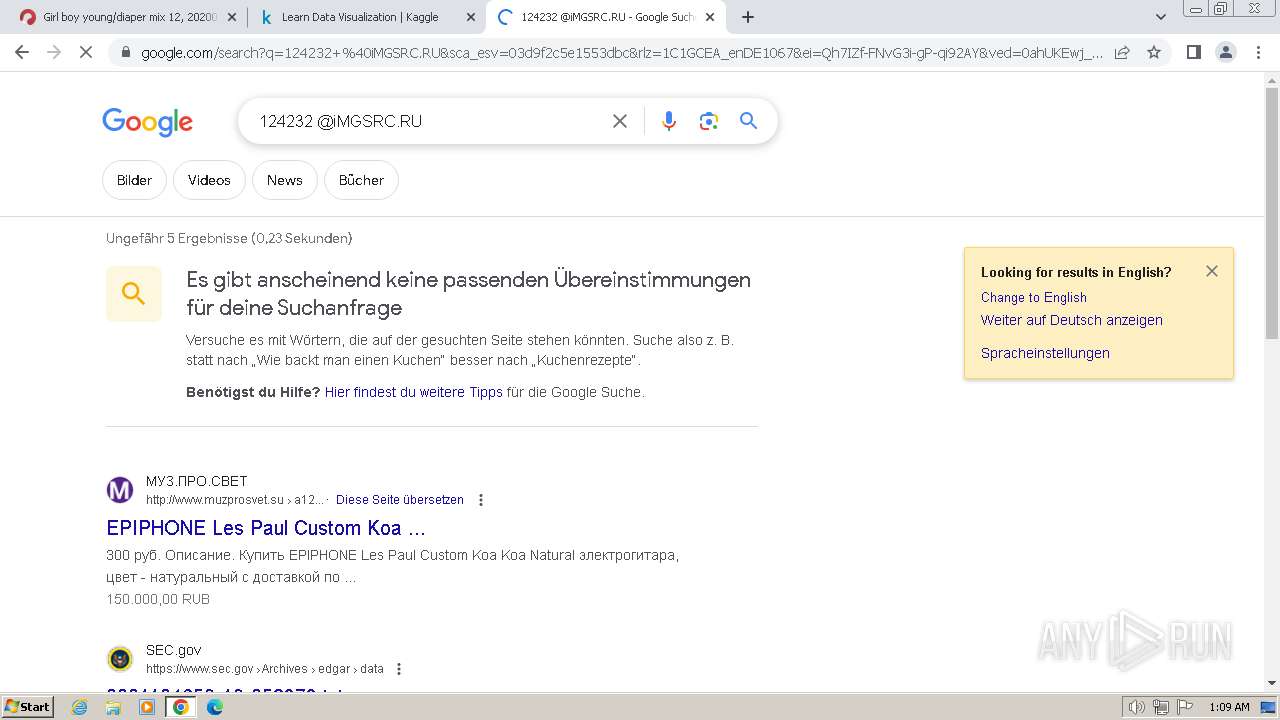The height and width of the screenshot is (720, 1280).
Task: Open volume control in system tray
Action: [1137, 707]
